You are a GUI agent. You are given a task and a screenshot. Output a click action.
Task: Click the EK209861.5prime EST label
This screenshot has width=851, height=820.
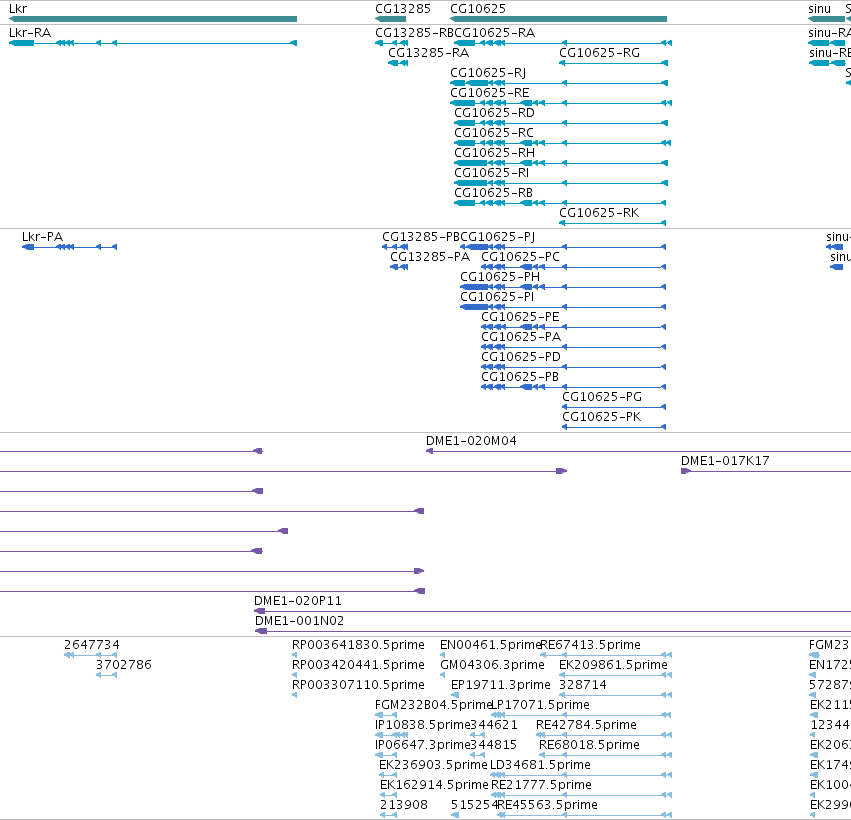pos(613,665)
